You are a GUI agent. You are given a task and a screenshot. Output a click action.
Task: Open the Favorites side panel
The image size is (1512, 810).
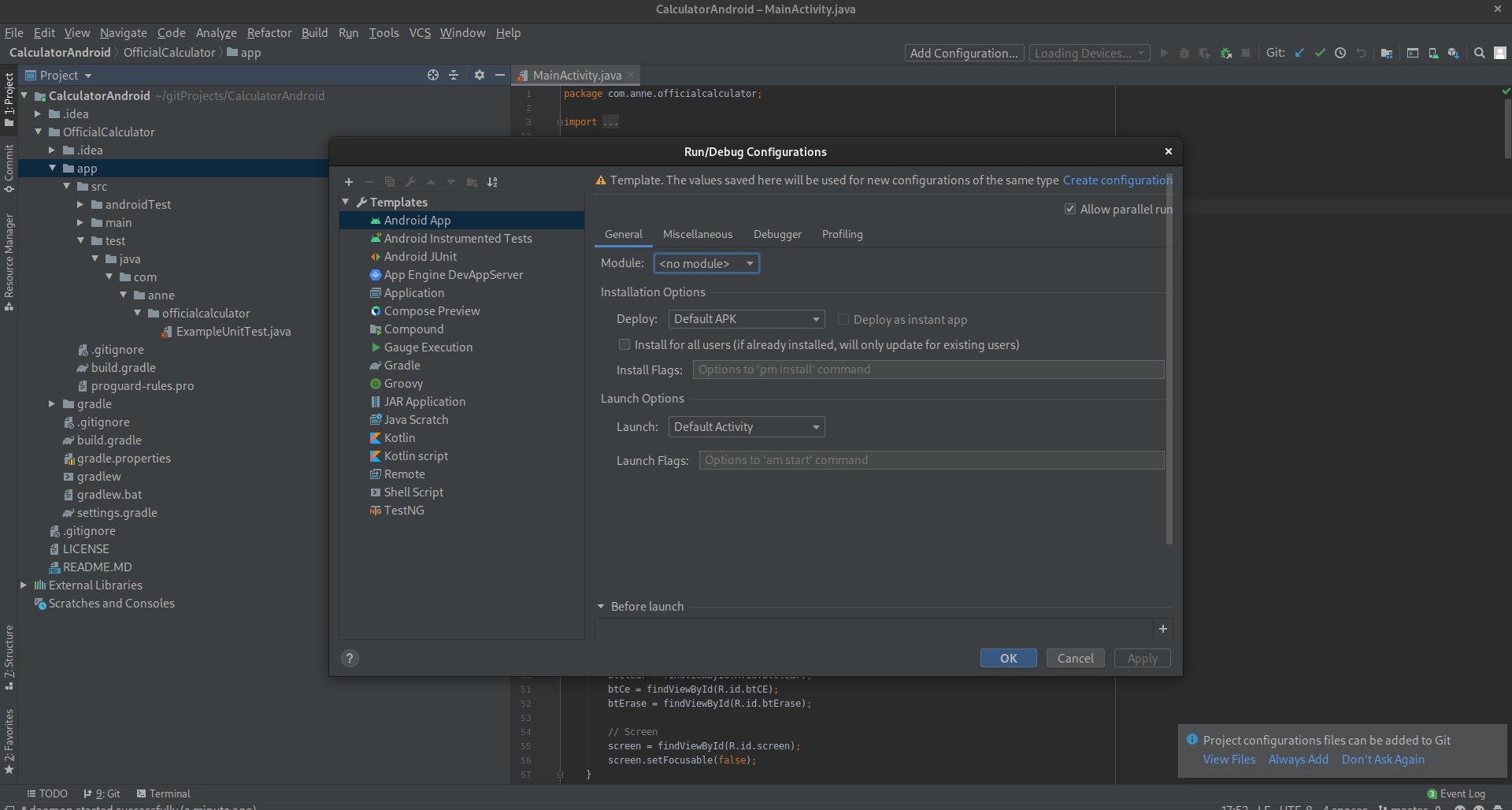coord(9,741)
